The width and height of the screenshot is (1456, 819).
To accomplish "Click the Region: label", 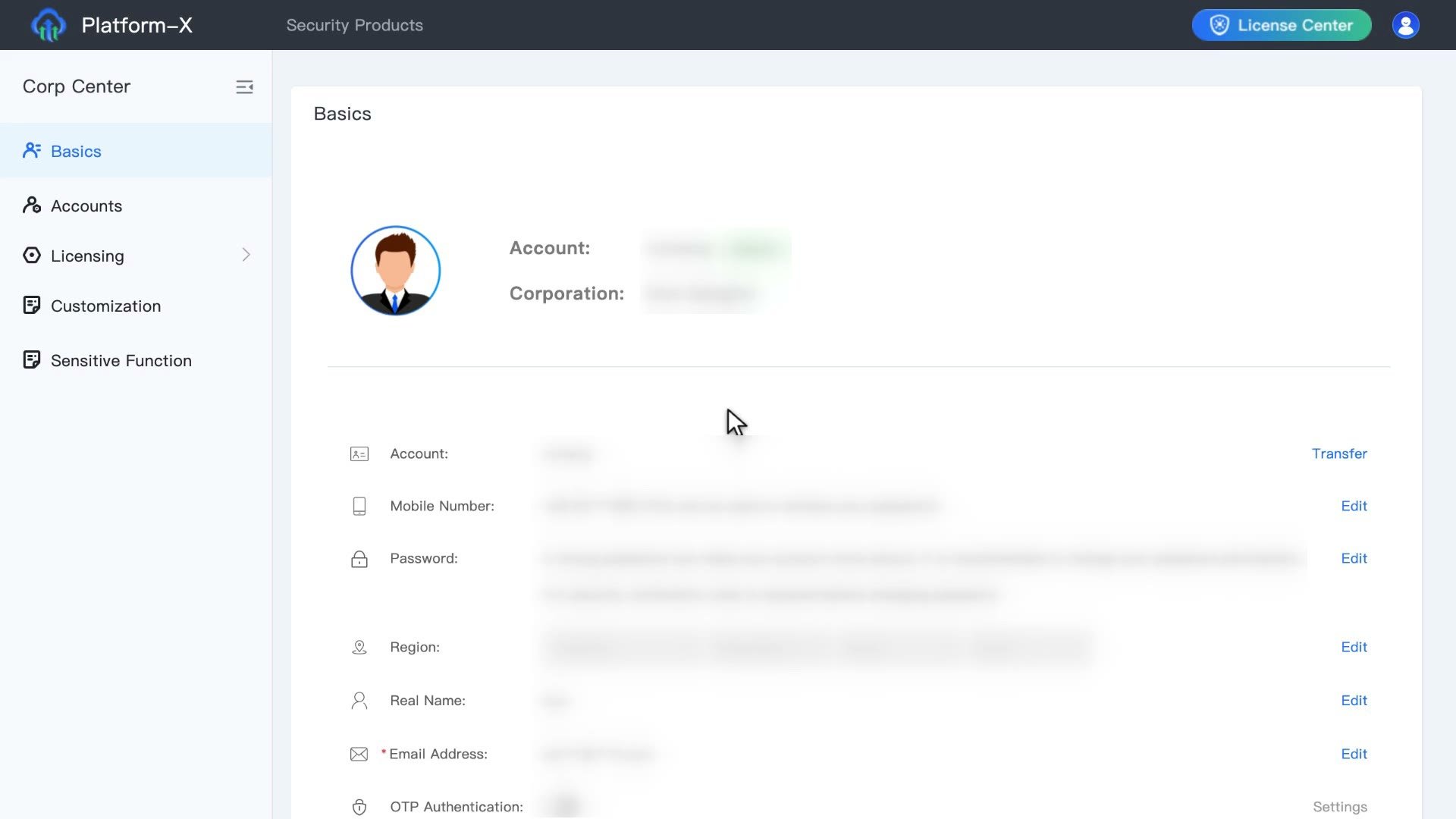I will point(415,647).
